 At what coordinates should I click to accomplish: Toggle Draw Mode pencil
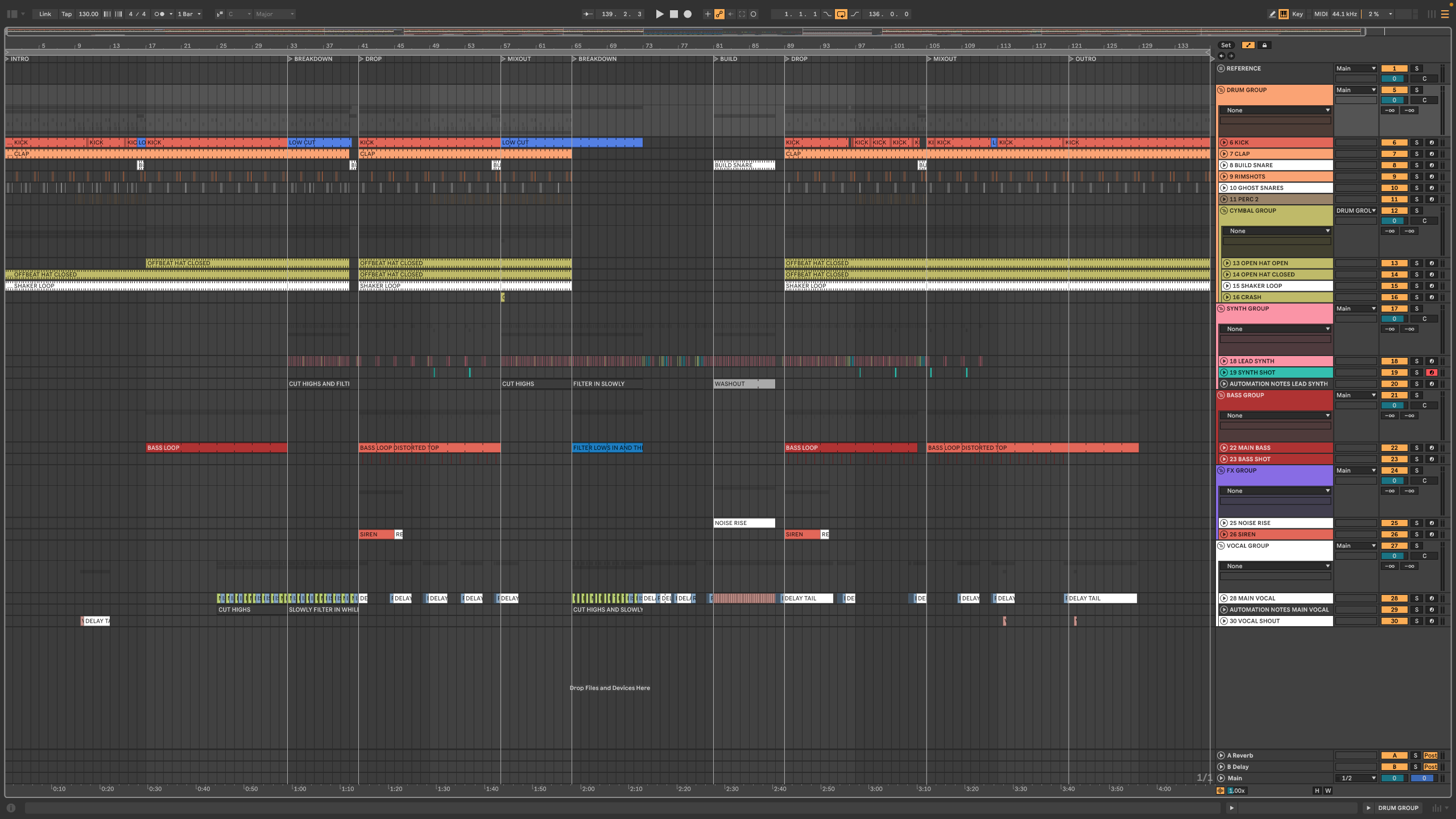[x=1272, y=14]
